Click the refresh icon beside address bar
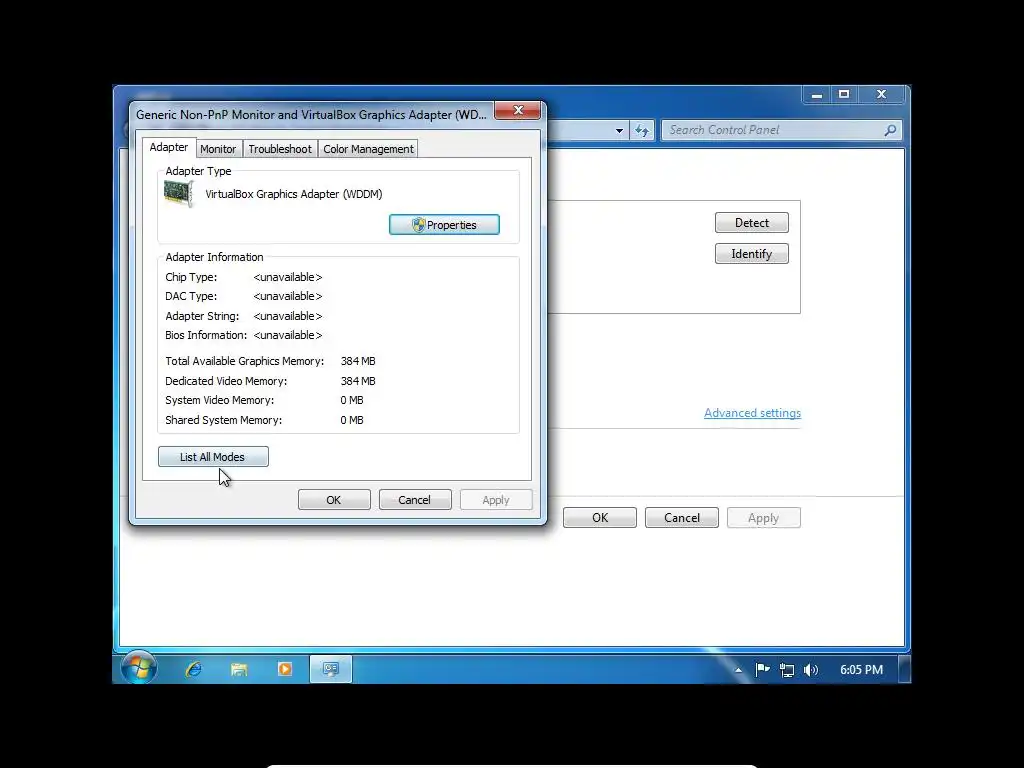 pyautogui.click(x=642, y=130)
